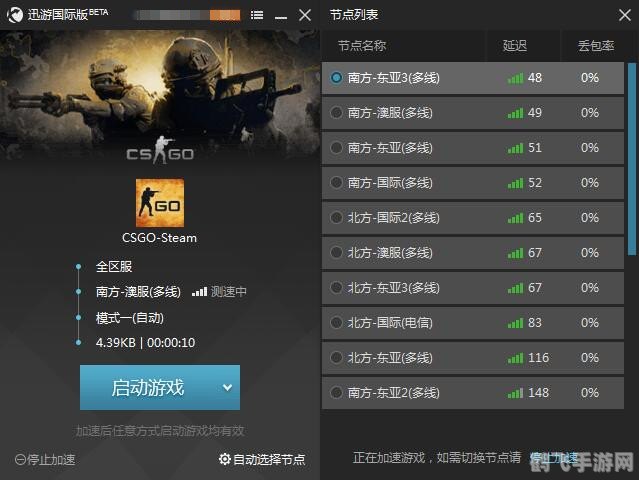Image resolution: width=639 pixels, height=480 pixels.
Task: Click node name 北方-国际(电信)
Action: tap(390, 323)
